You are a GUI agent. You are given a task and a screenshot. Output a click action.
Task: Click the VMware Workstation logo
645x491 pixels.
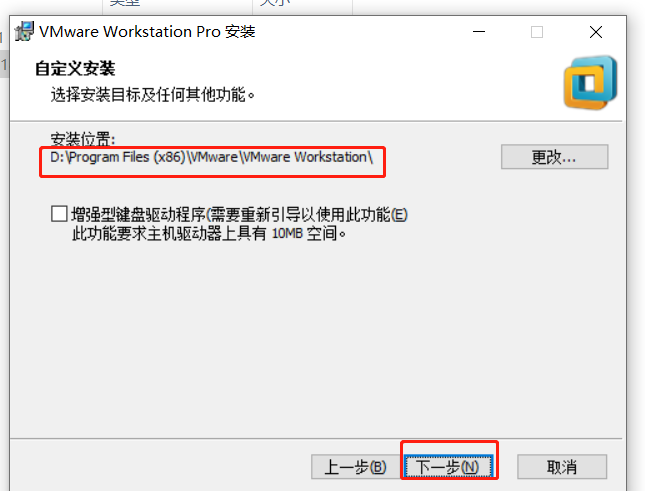[x=590, y=83]
